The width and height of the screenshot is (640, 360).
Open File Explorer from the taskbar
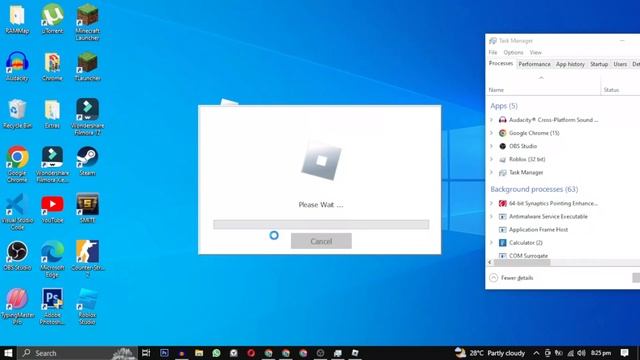tap(199, 353)
